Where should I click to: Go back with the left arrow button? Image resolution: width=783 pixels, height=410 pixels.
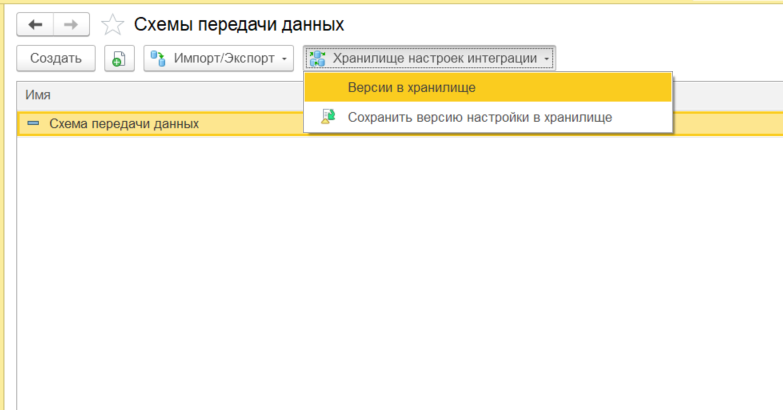[x=35, y=24]
